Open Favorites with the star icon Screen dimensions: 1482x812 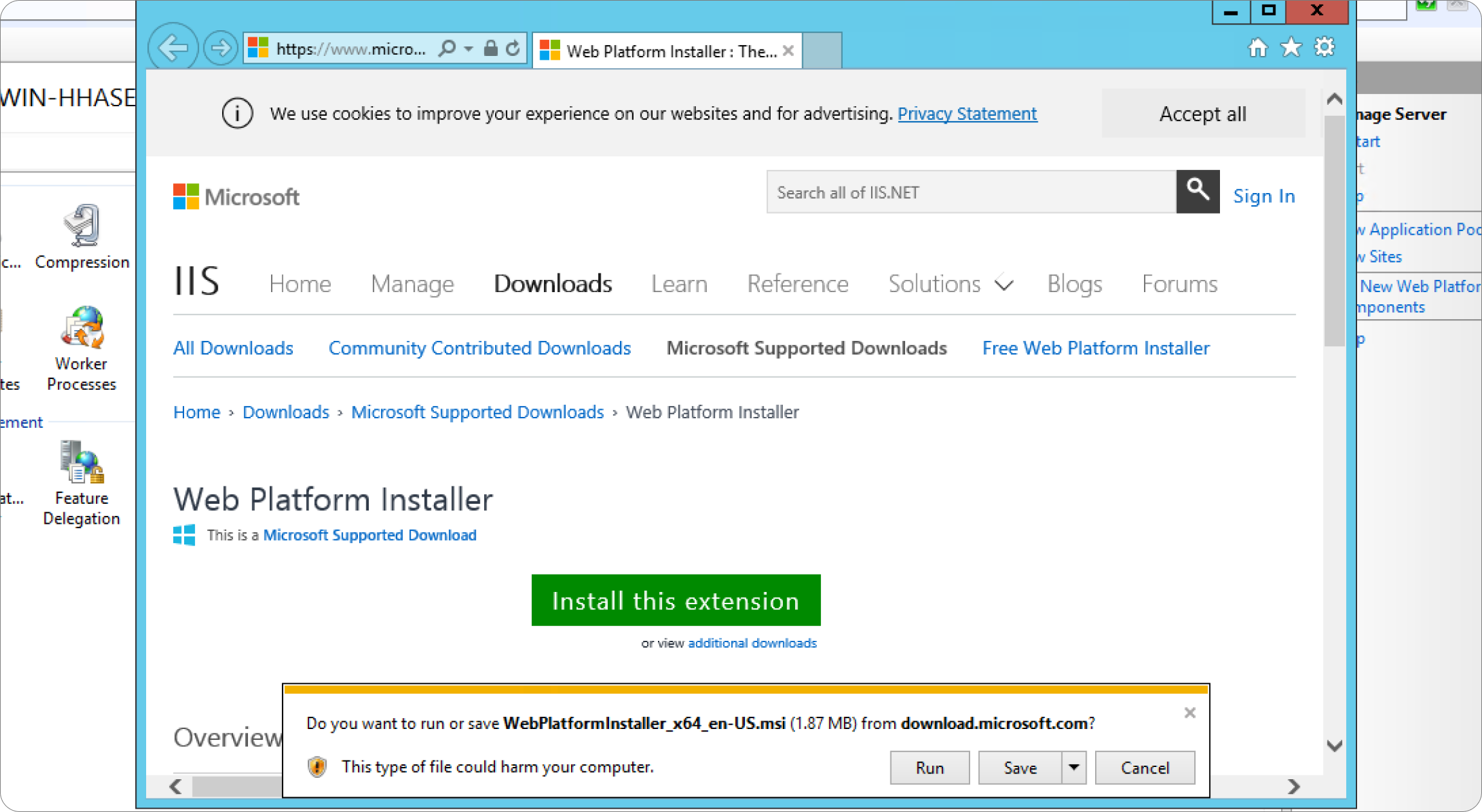pyautogui.click(x=1291, y=47)
